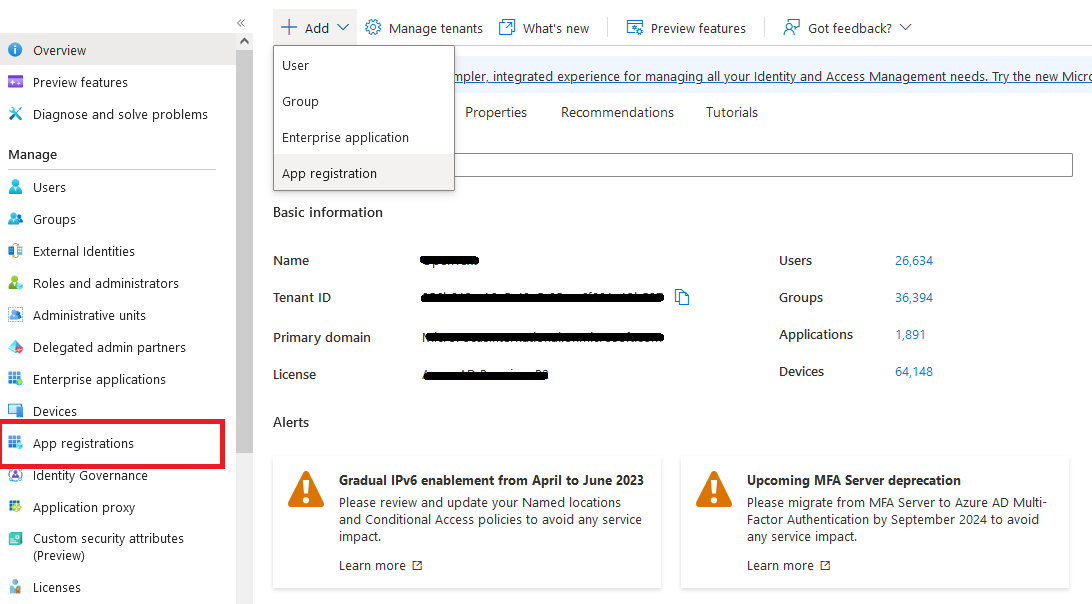This screenshot has width=1092, height=604.
Task: Open the Groups sidebar item label
Action: (54, 219)
